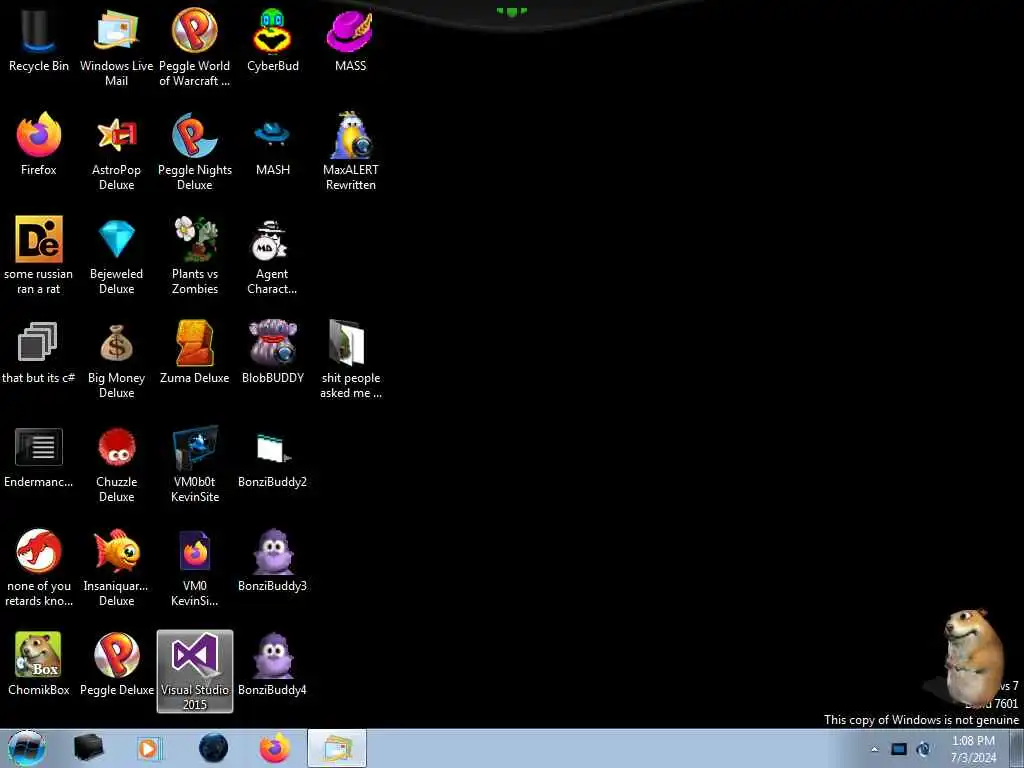Open Firefox from the taskbar
The height and width of the screenshot is (768, 1024).
[275, 748]
